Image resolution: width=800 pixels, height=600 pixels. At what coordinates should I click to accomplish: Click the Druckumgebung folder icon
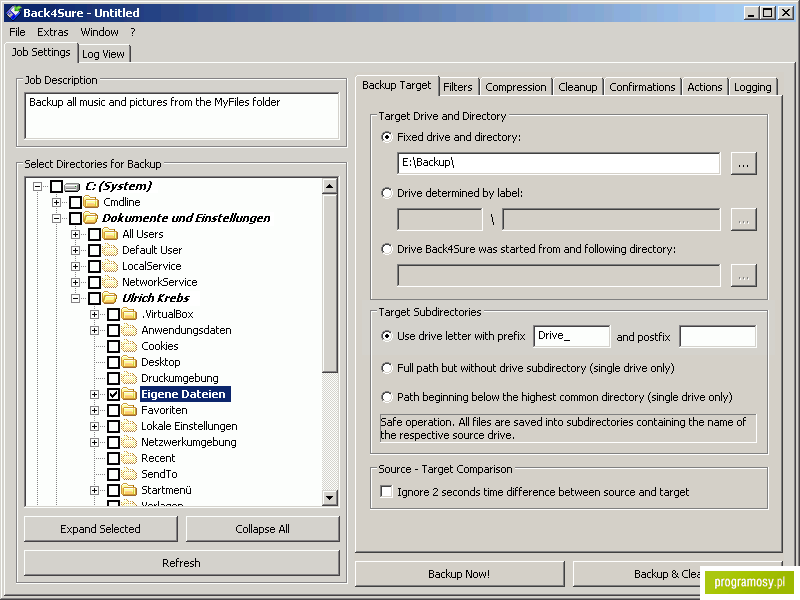(130, 378)
